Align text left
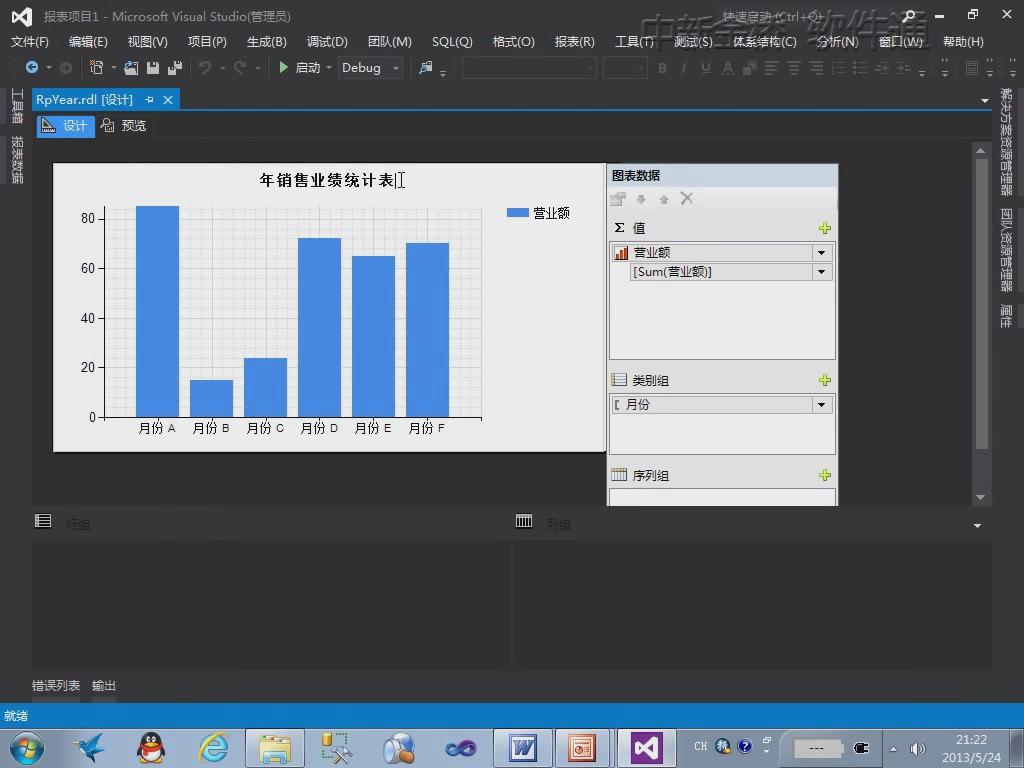1024x768 pixels. point(772,68)
